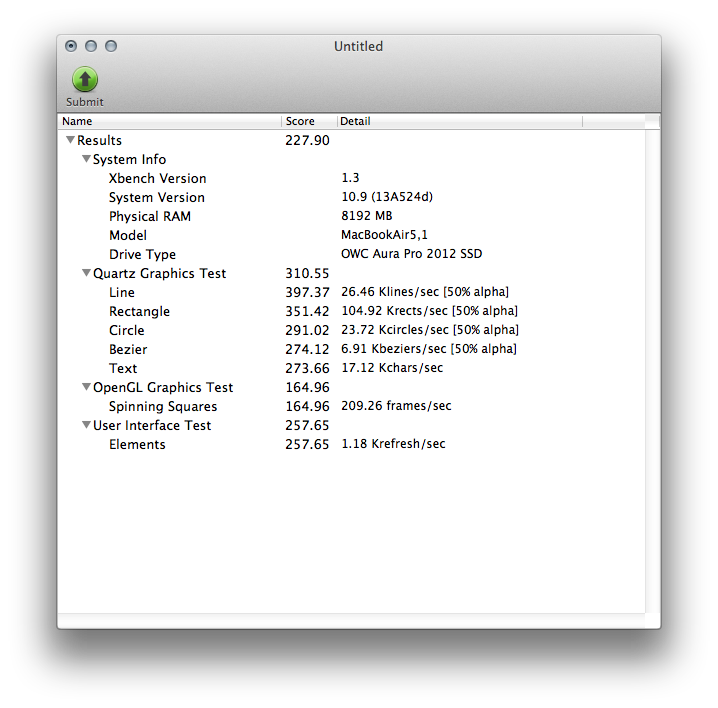Click the green Submit arrow icon
The height and width of the screenshot is (708, 718).
(85, 80)
